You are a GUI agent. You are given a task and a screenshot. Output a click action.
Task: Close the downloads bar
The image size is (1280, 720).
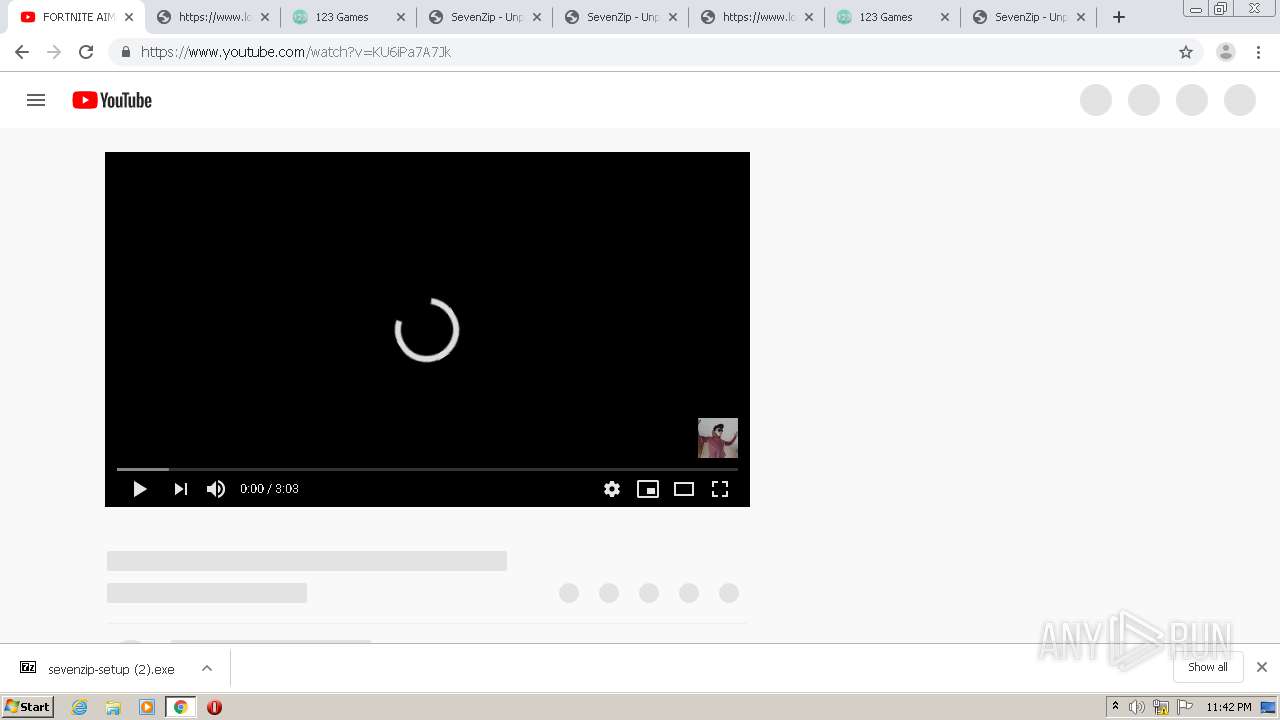(x=1262, y=667)
